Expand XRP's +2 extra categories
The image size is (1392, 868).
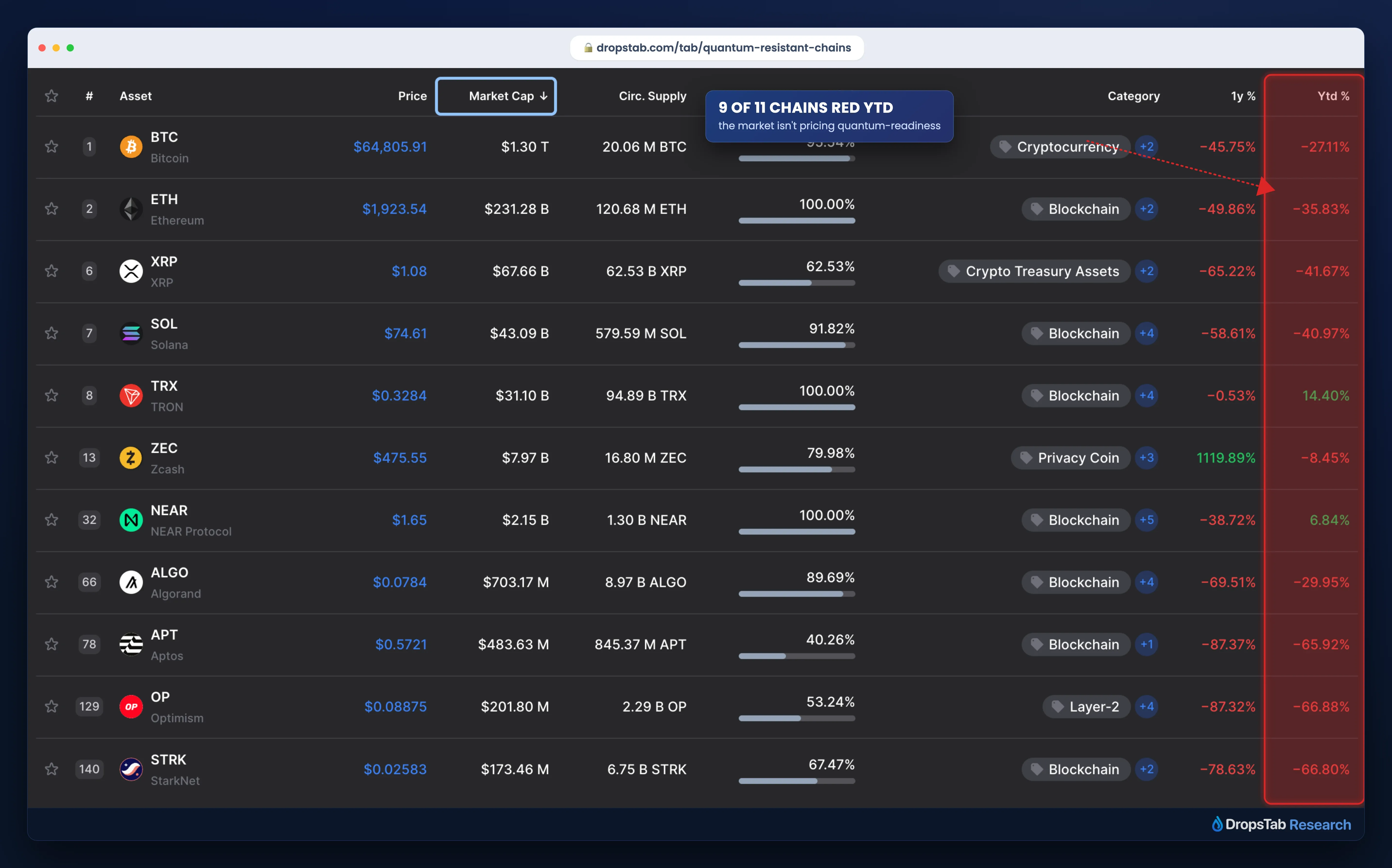click(1146, 271)
